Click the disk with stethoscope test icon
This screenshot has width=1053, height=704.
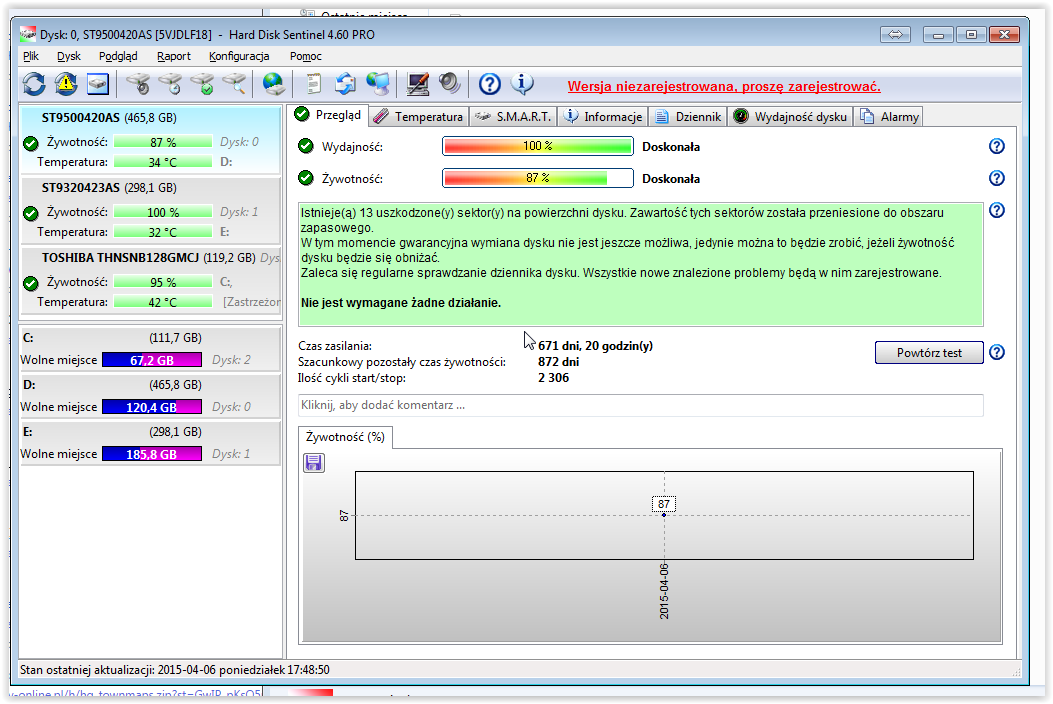tap(138, 84)
